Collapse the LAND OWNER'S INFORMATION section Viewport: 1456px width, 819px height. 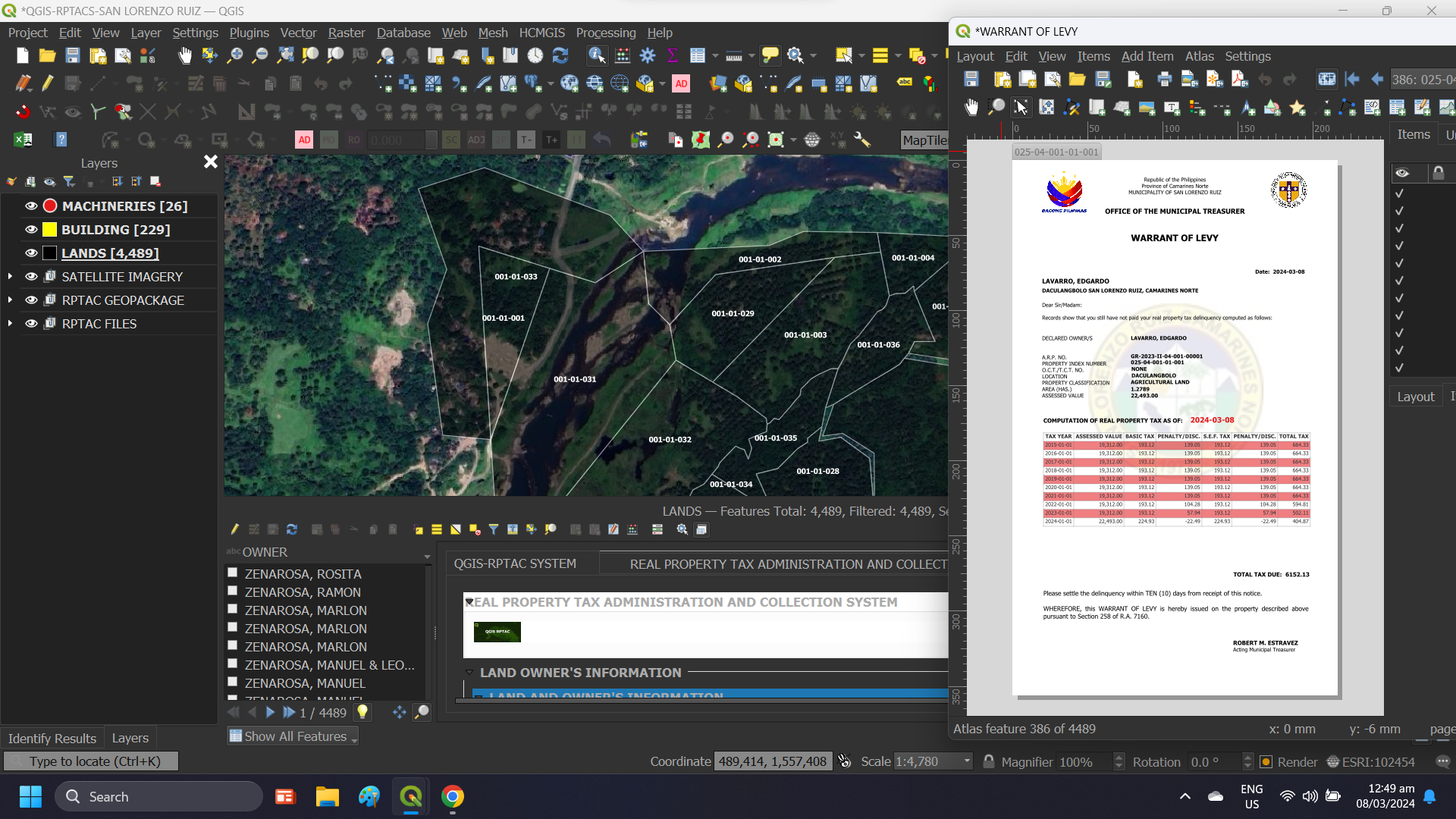(x=469, y=672)
